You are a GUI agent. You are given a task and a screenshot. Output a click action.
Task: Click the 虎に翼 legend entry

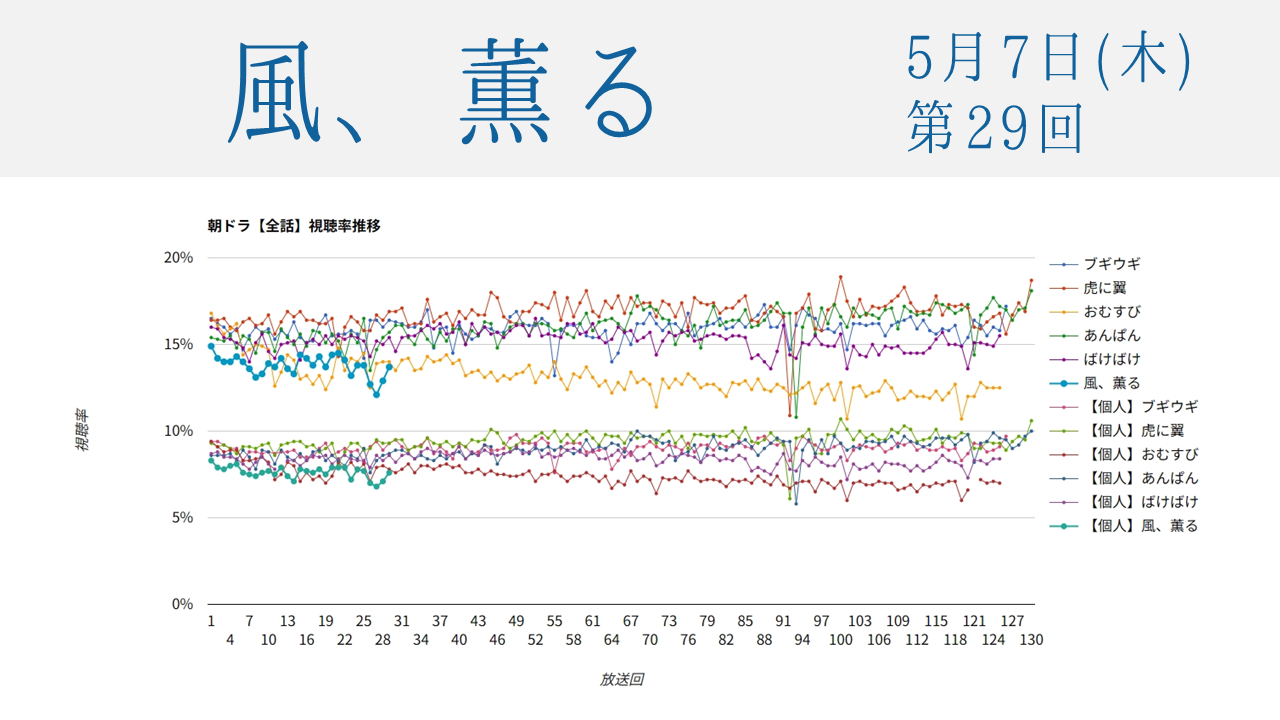[1088, 288]
